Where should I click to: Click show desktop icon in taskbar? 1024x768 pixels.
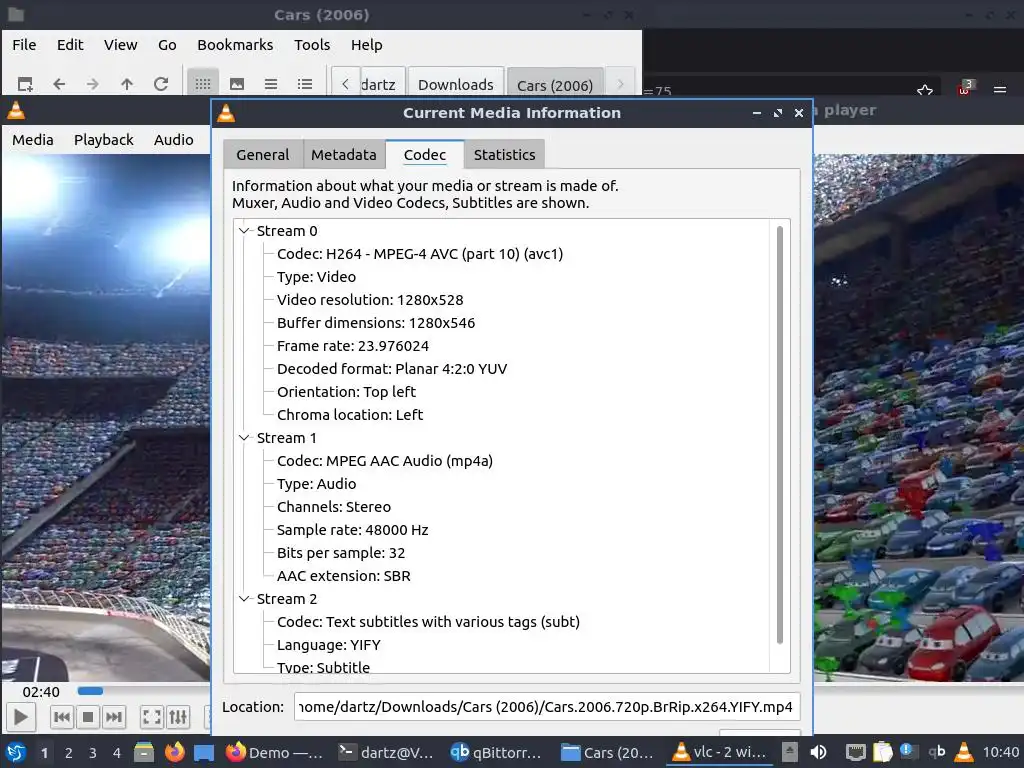coord(204,752)
